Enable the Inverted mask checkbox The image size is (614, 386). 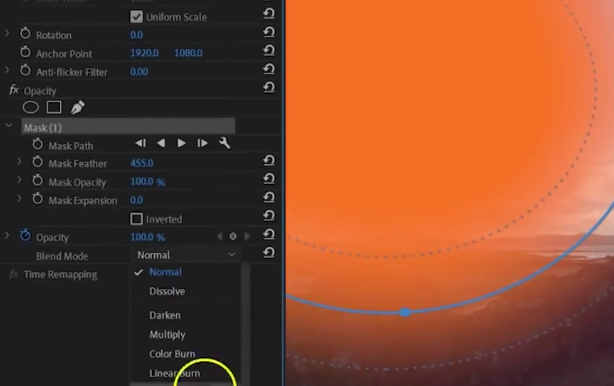point(136,219)
